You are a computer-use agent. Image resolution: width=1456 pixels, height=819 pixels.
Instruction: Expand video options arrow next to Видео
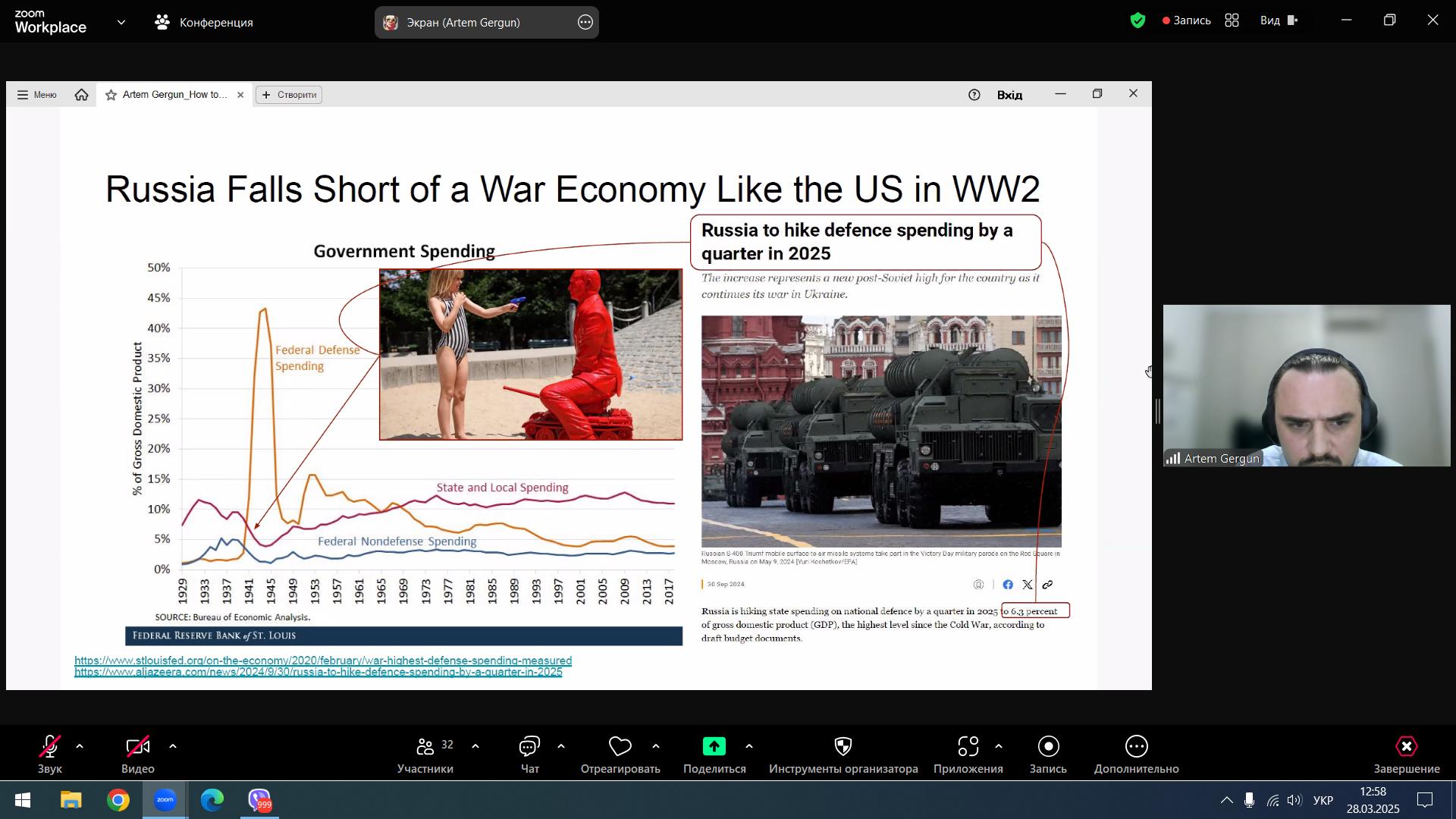point(173,747)
